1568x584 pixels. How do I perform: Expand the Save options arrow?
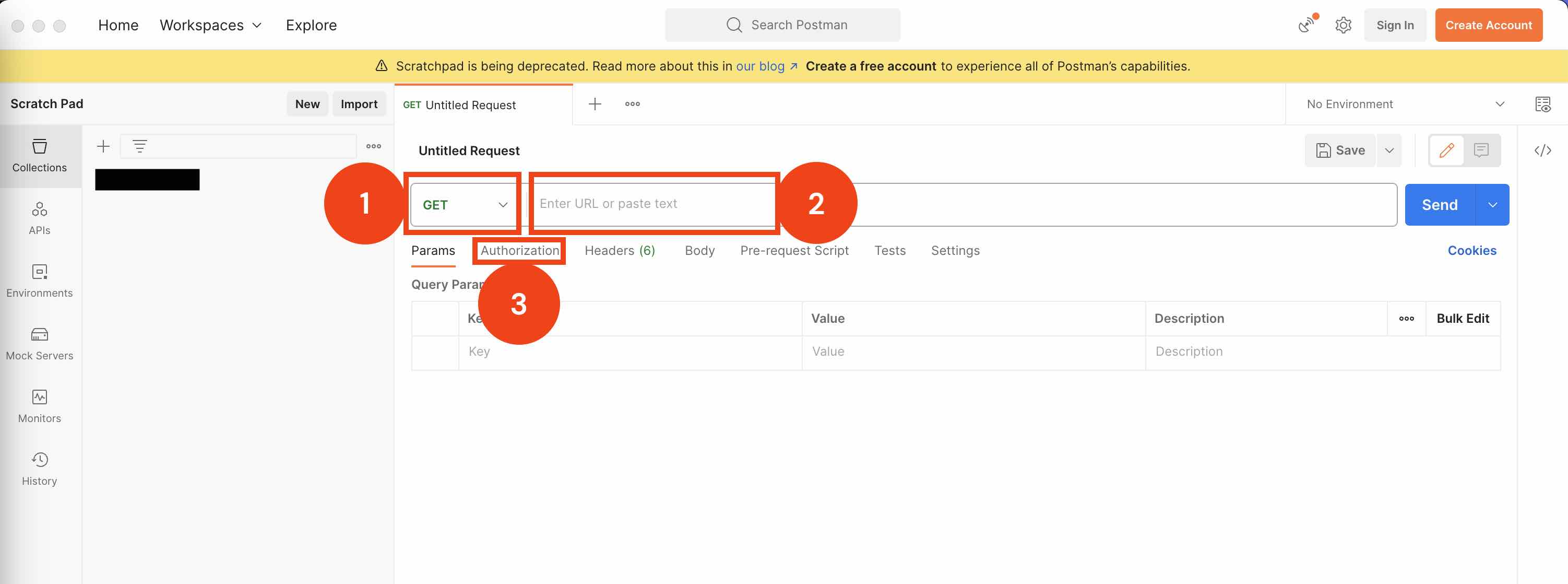pyautogui.click(x=1389, y=150)
